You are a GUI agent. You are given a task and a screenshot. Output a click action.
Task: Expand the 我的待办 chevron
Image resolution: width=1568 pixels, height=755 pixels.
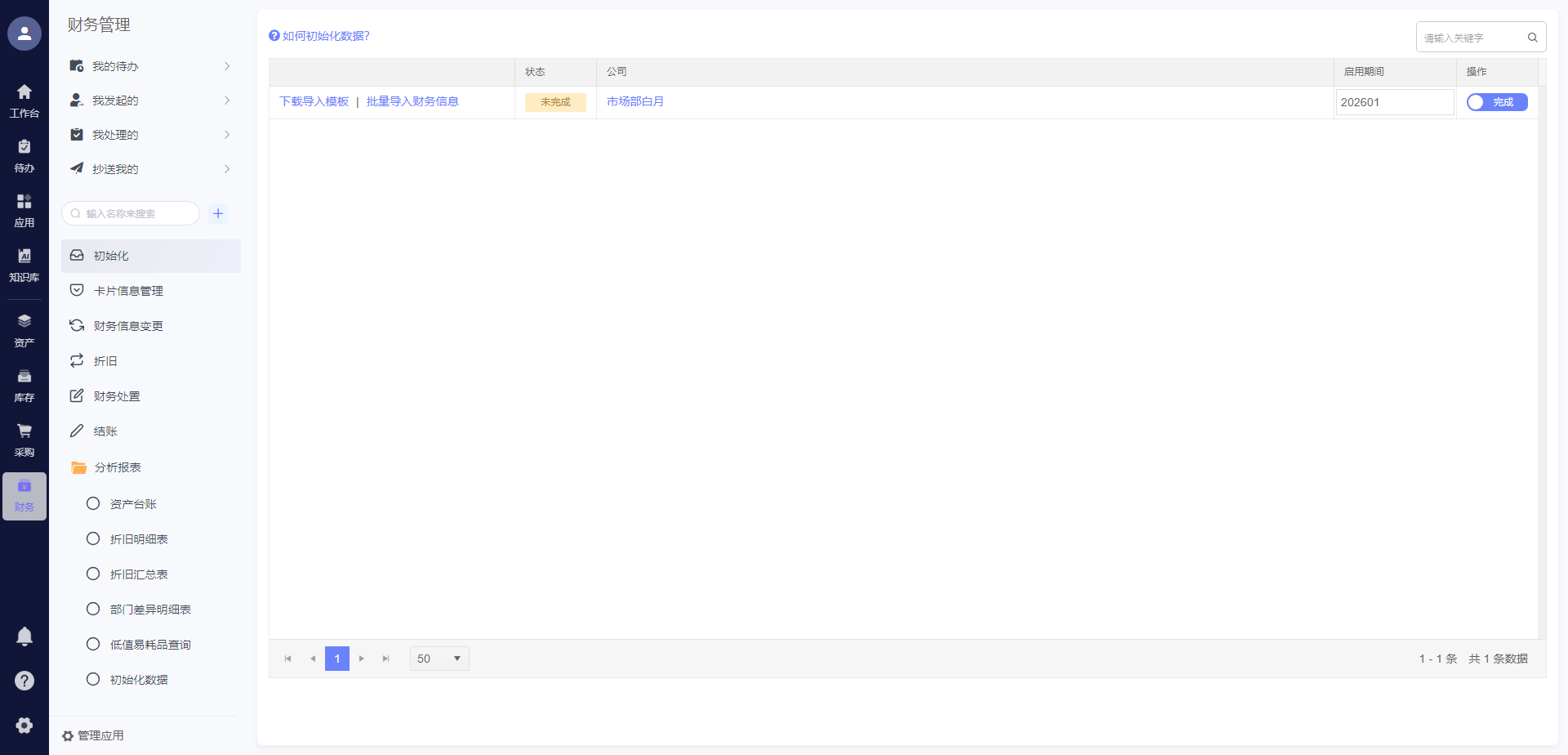click(x=227, y=66)
